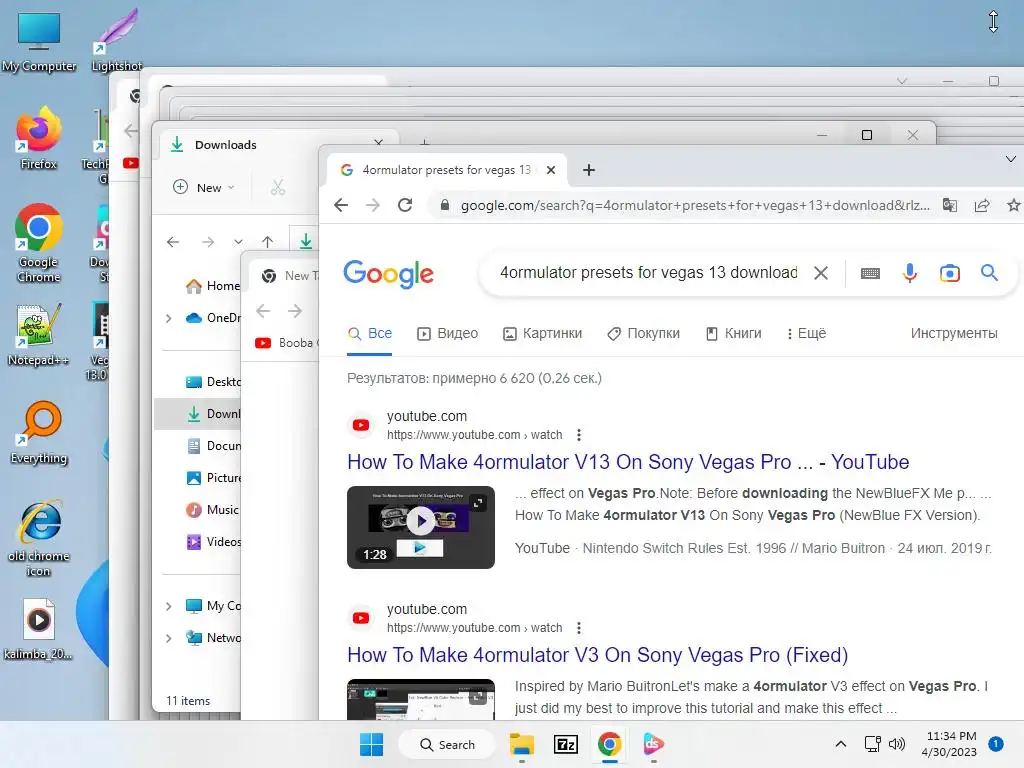The width and height of the screenshot is (1024, 768).
Task: Expand Network node in Explorer sidebar
Action: click(168, 638)
